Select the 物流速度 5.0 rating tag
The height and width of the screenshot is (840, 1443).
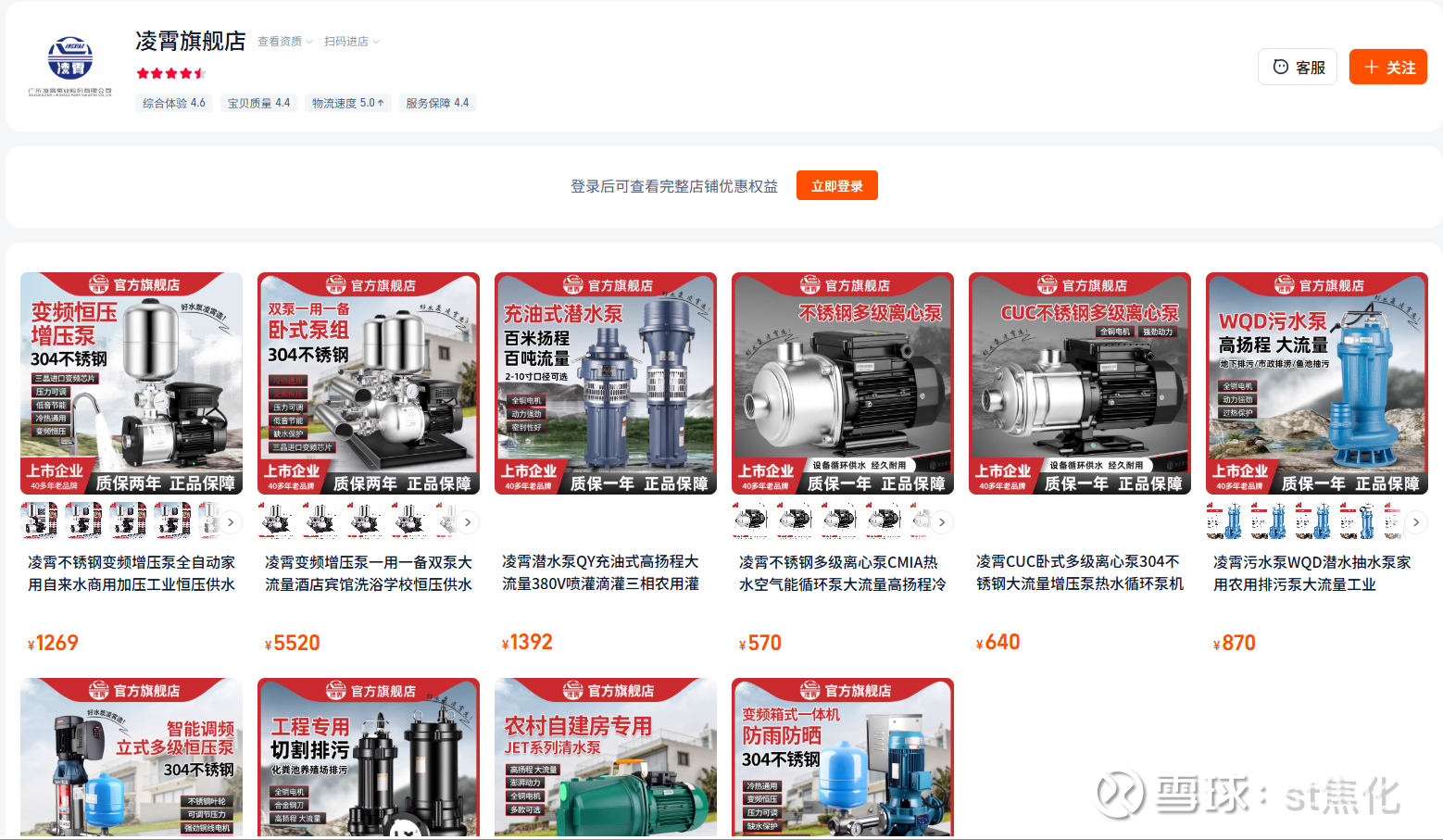pos(348,103)
